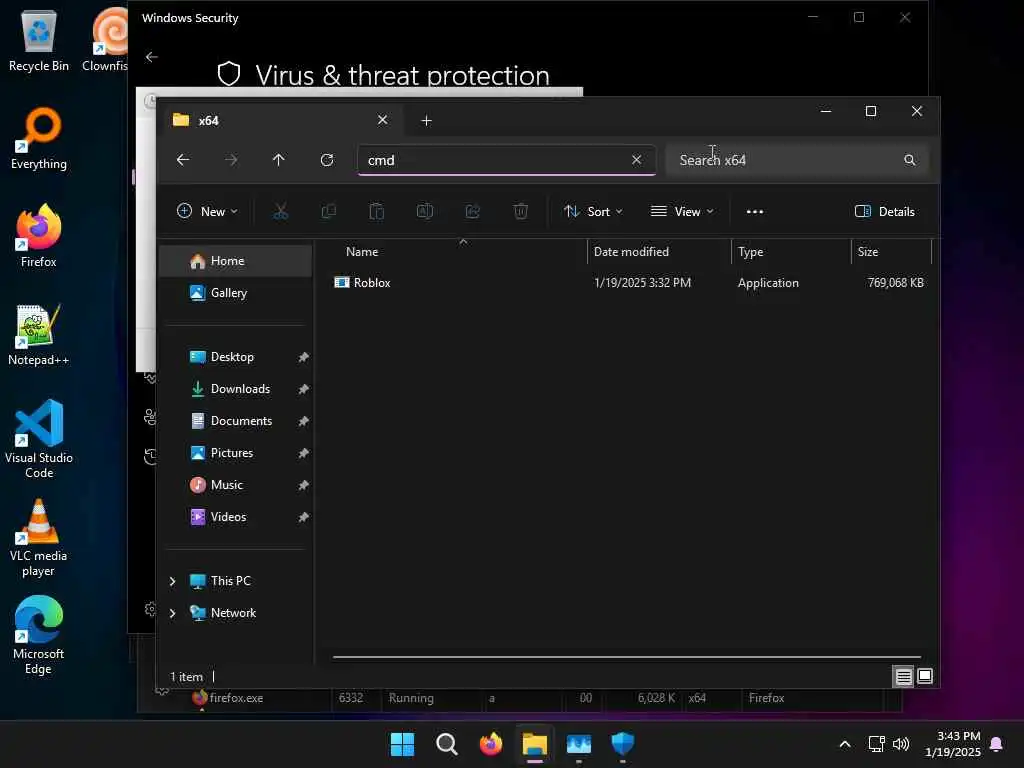This screenshot has width=1024, height=768.
Task: Open the Sort dropdown
Action: (593, 212)
